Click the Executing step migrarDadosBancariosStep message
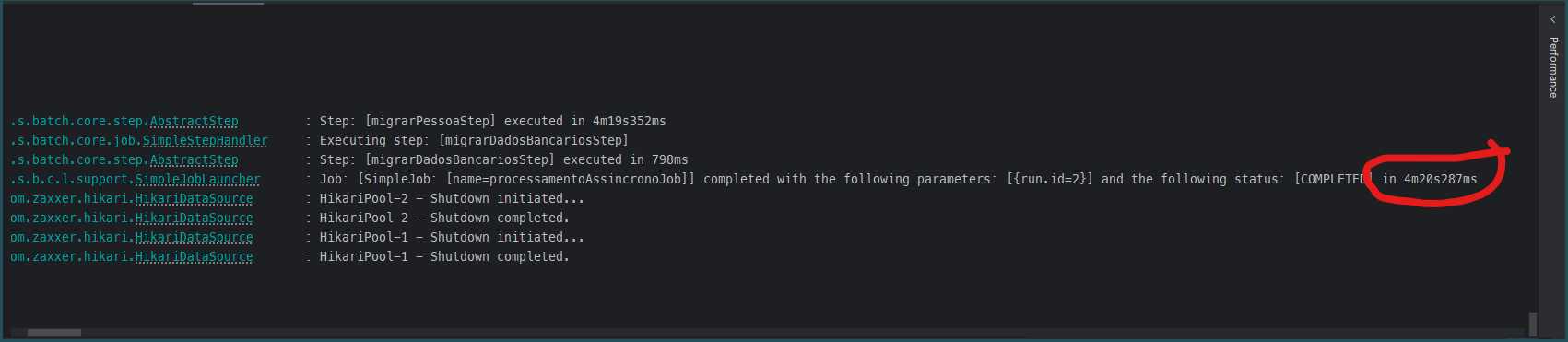Viewport: 1568px width, 342px height. tap(474, 140)
